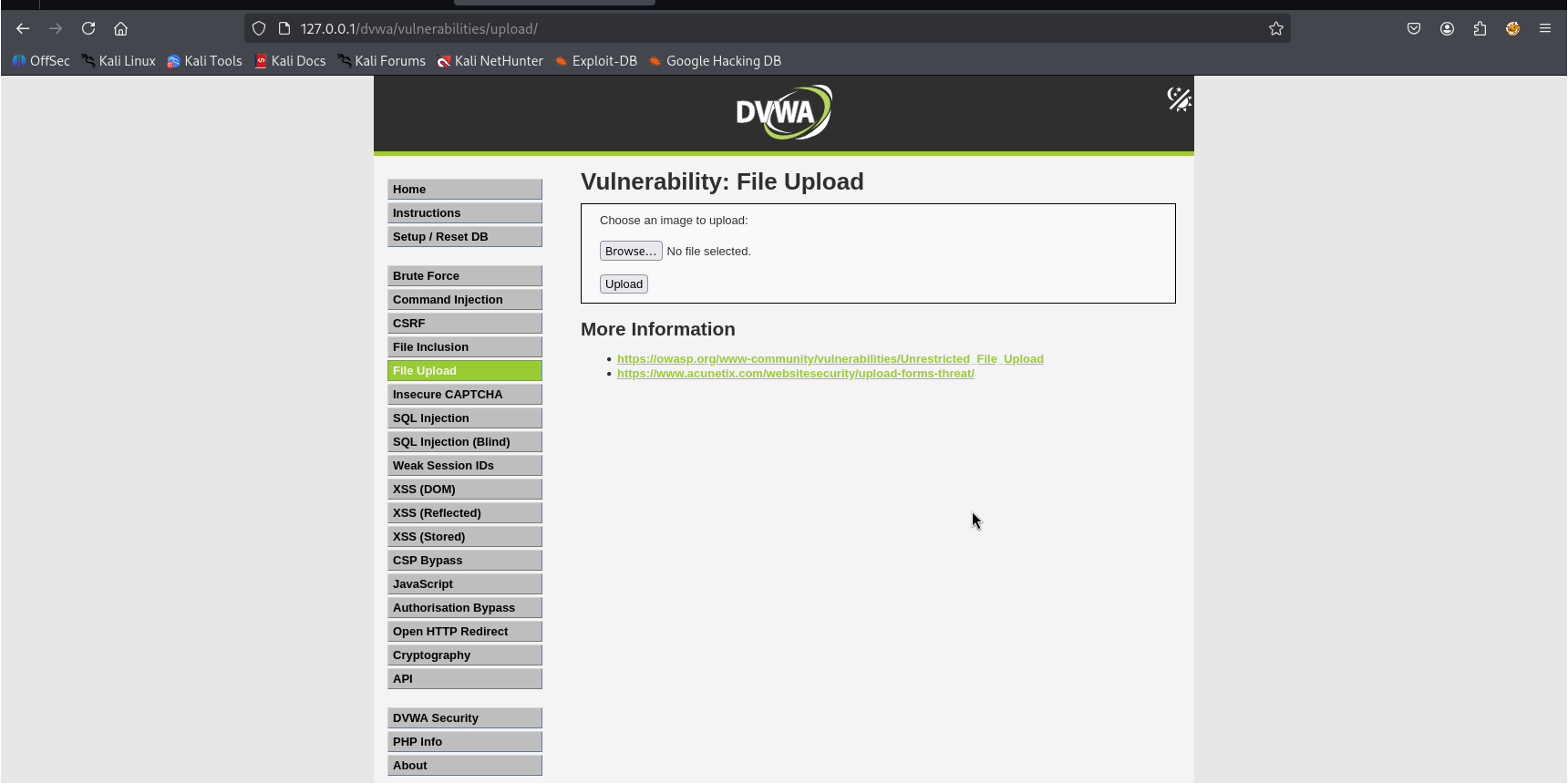Open the Firefox hamburger menu
Image resolution: width=1568 pixels, height=784 pixels.
pos(1545,28)
